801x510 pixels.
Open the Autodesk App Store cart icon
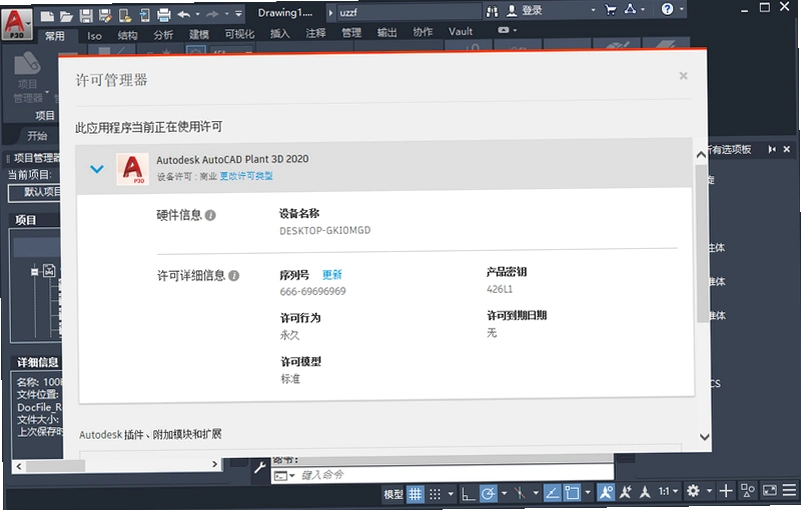click(610, 10)
